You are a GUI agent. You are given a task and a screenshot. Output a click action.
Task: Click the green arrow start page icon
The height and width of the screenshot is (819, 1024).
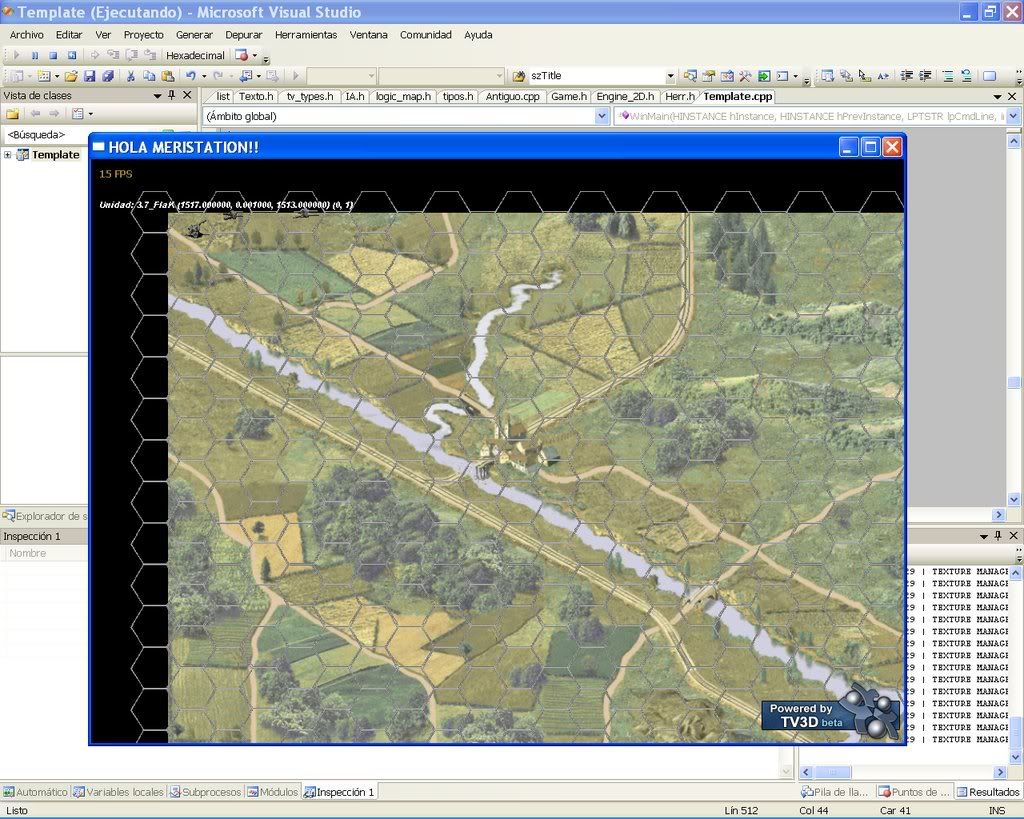click(764, 76)
